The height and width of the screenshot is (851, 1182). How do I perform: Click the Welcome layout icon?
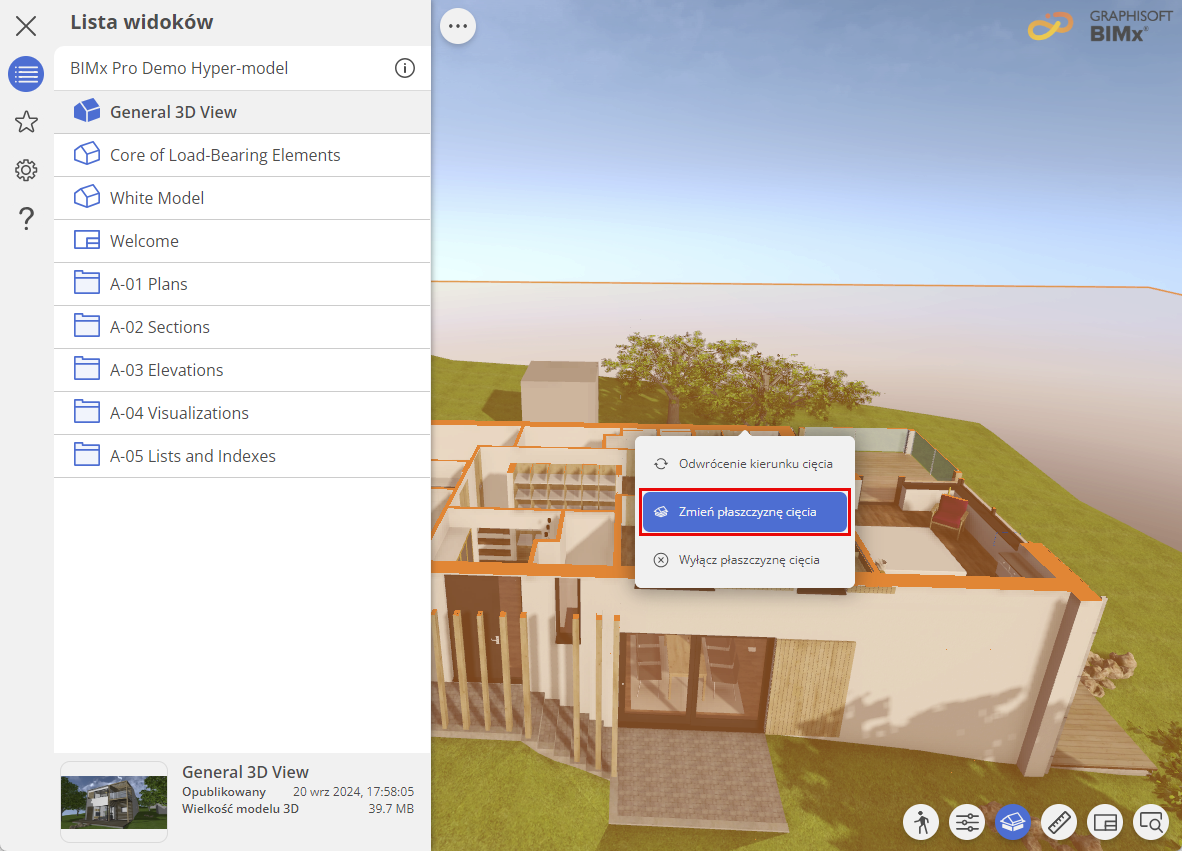(87, 240)
